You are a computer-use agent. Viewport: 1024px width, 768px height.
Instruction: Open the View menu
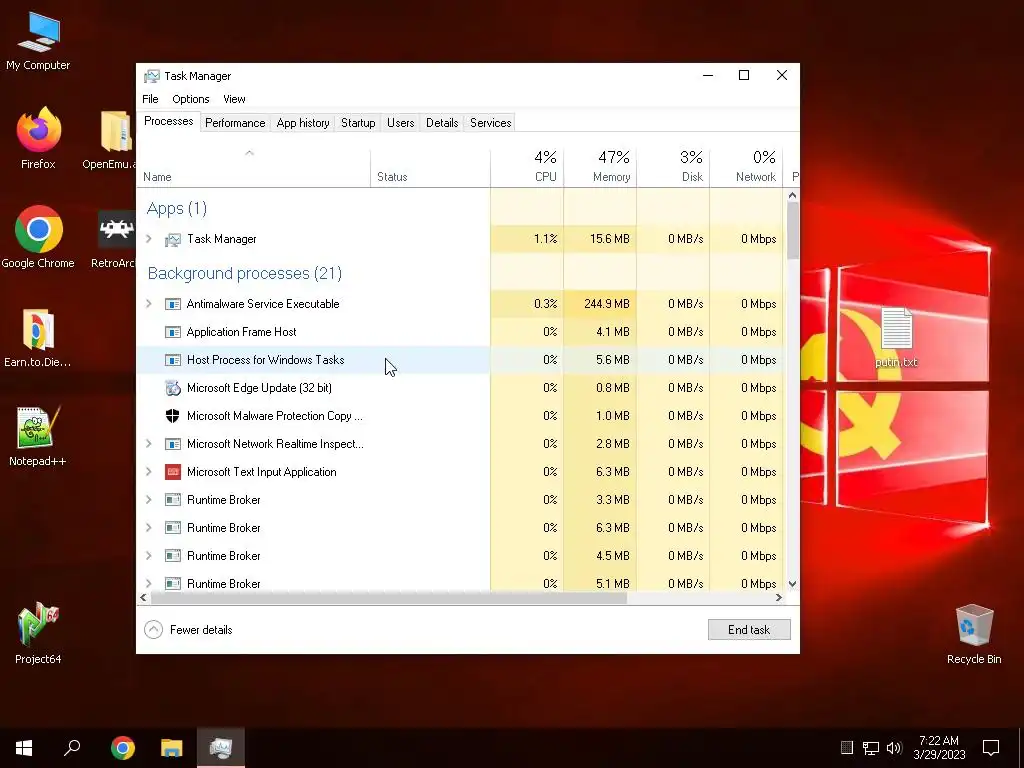(234, 99)
